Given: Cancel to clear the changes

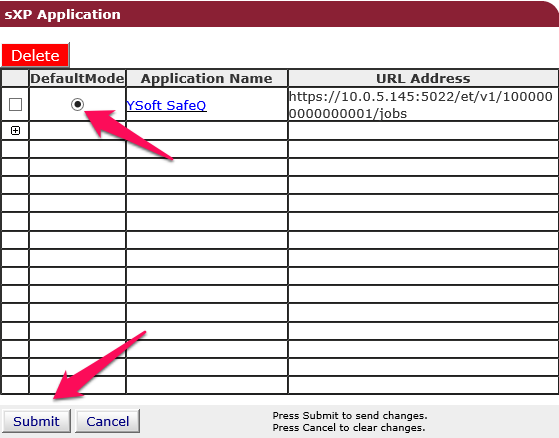Looking at the screenshot, I should coord(107,421).
